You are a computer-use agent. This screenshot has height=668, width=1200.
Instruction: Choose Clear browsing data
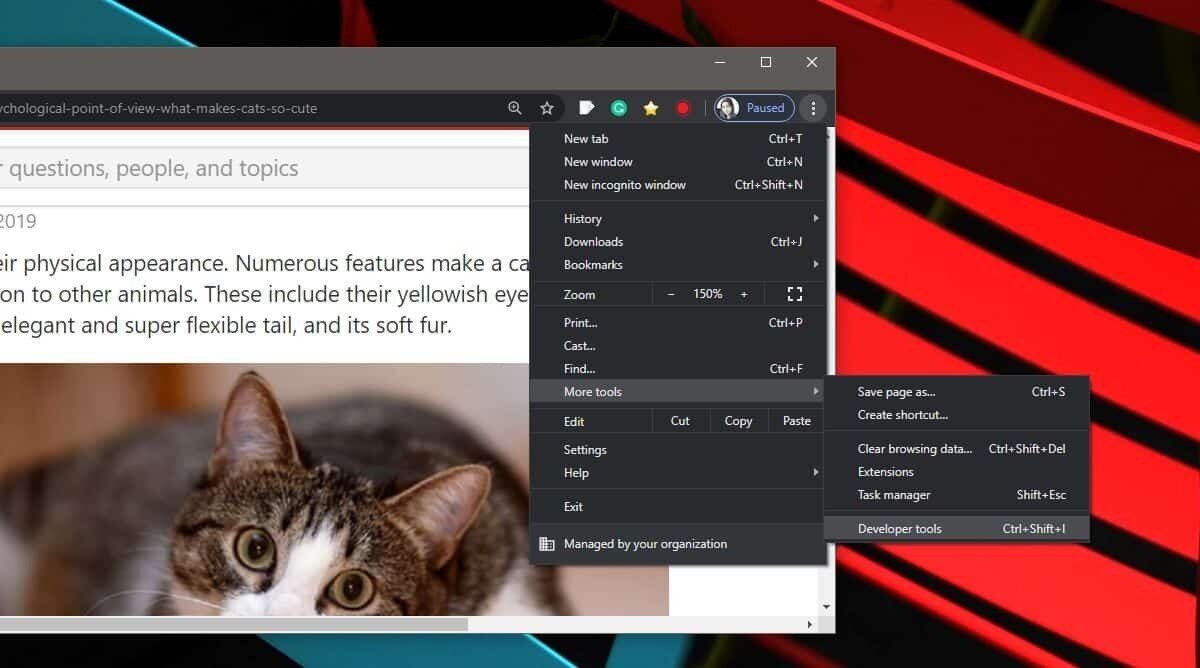pyautogui.click(x=912, y=448)
